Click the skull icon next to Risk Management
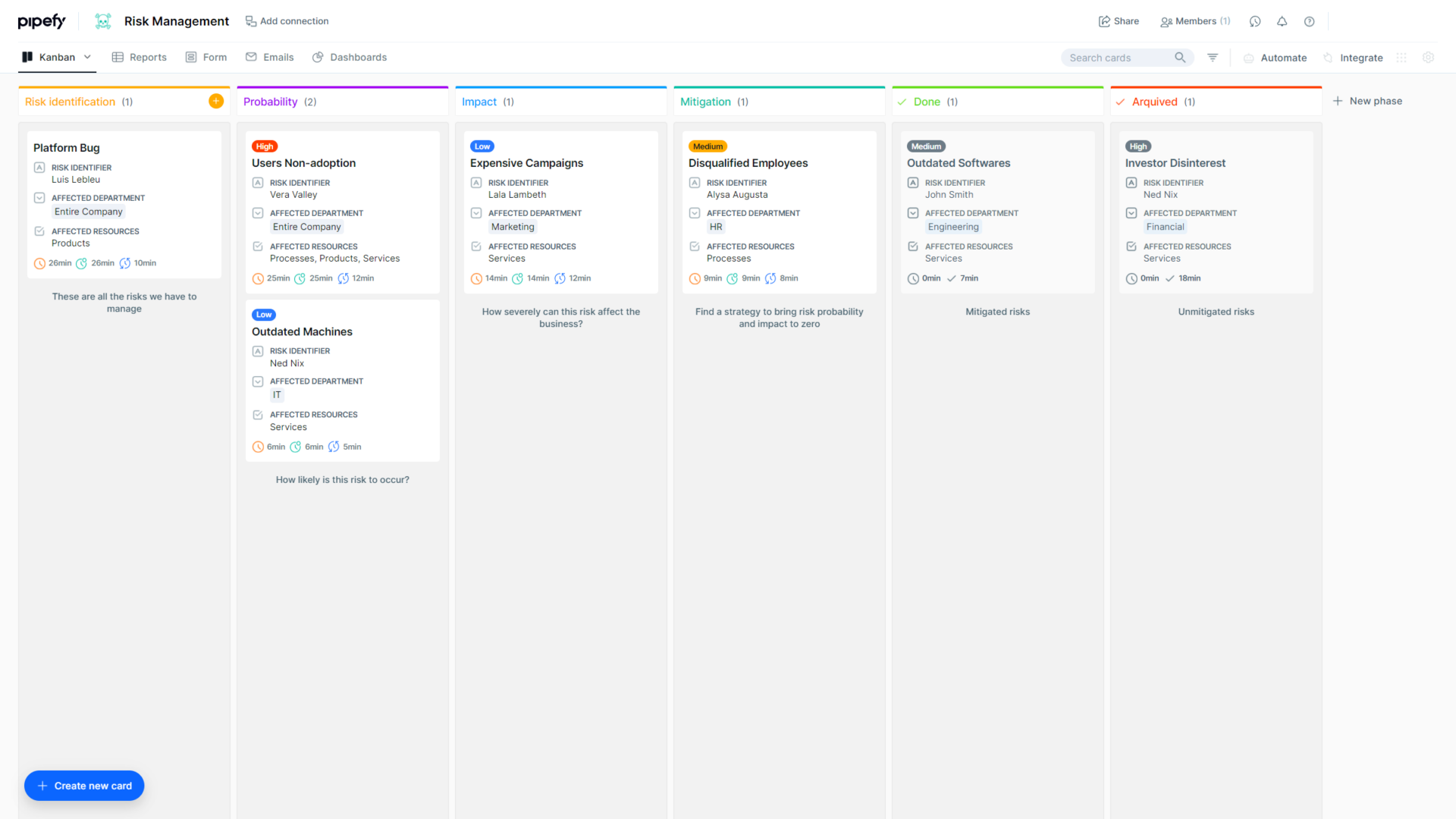 [x=103, y=21]
